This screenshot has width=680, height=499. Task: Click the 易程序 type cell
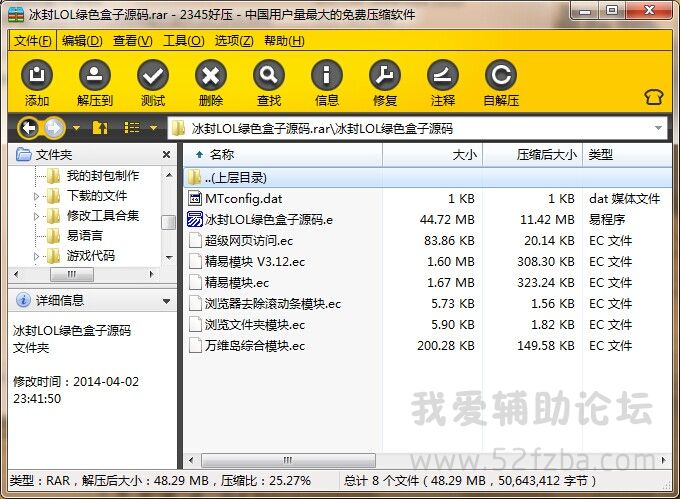pyautogui.click(x=607, y=219)
